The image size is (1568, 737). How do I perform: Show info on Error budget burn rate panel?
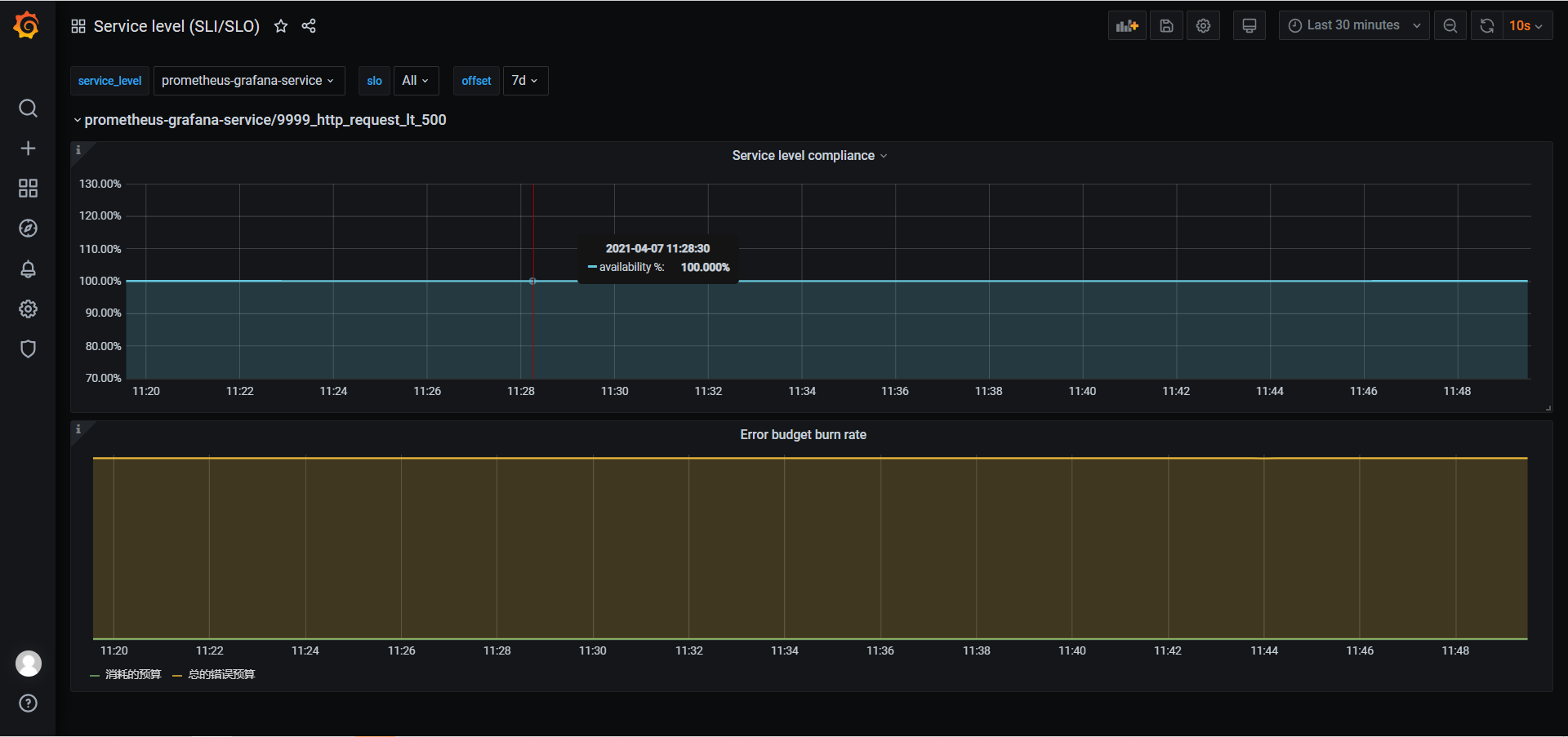point(78,429)
